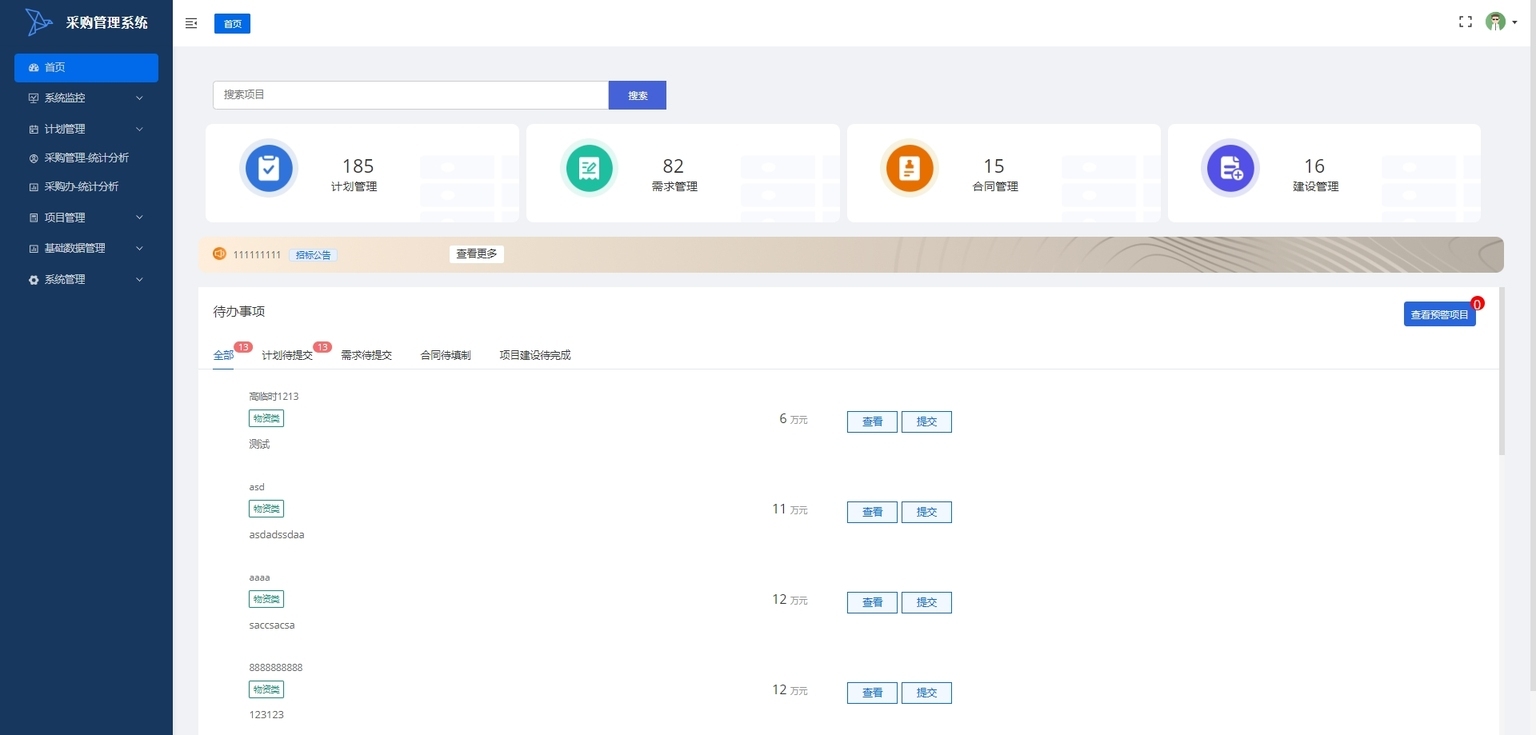Click the 系统监控 sidebar icon
Viewport: 1536px width, 735px height.
[x=34, y=98]
